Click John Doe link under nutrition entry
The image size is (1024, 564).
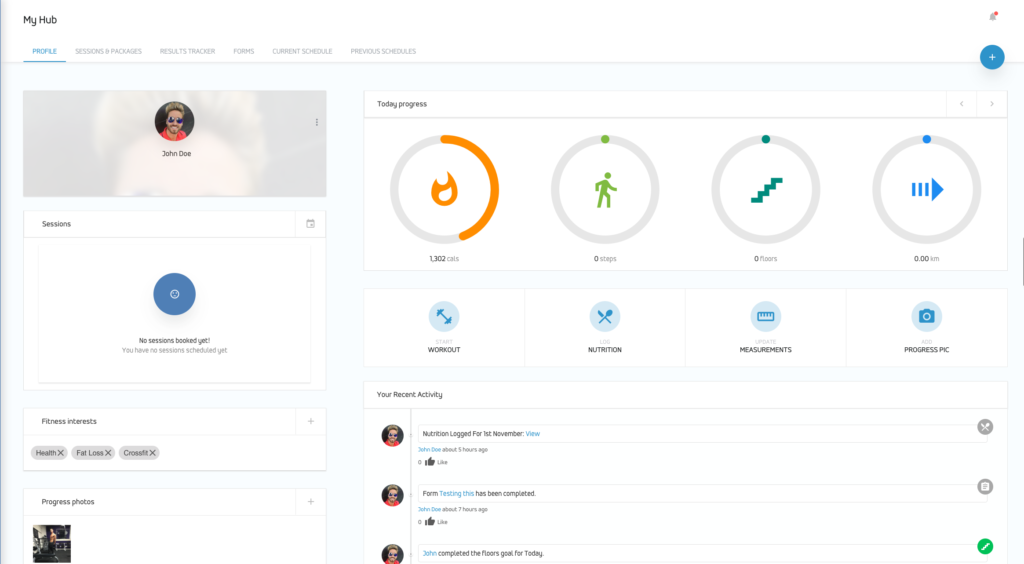coord(429,449)
